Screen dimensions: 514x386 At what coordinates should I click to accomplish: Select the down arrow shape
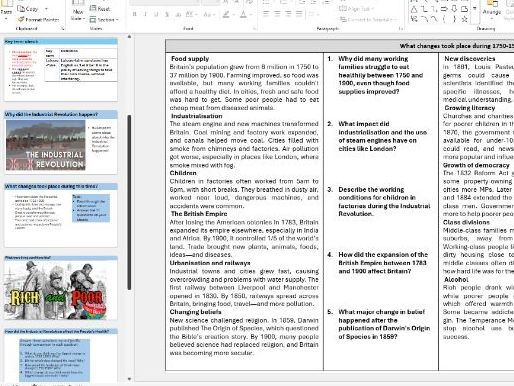pos(454,9)
